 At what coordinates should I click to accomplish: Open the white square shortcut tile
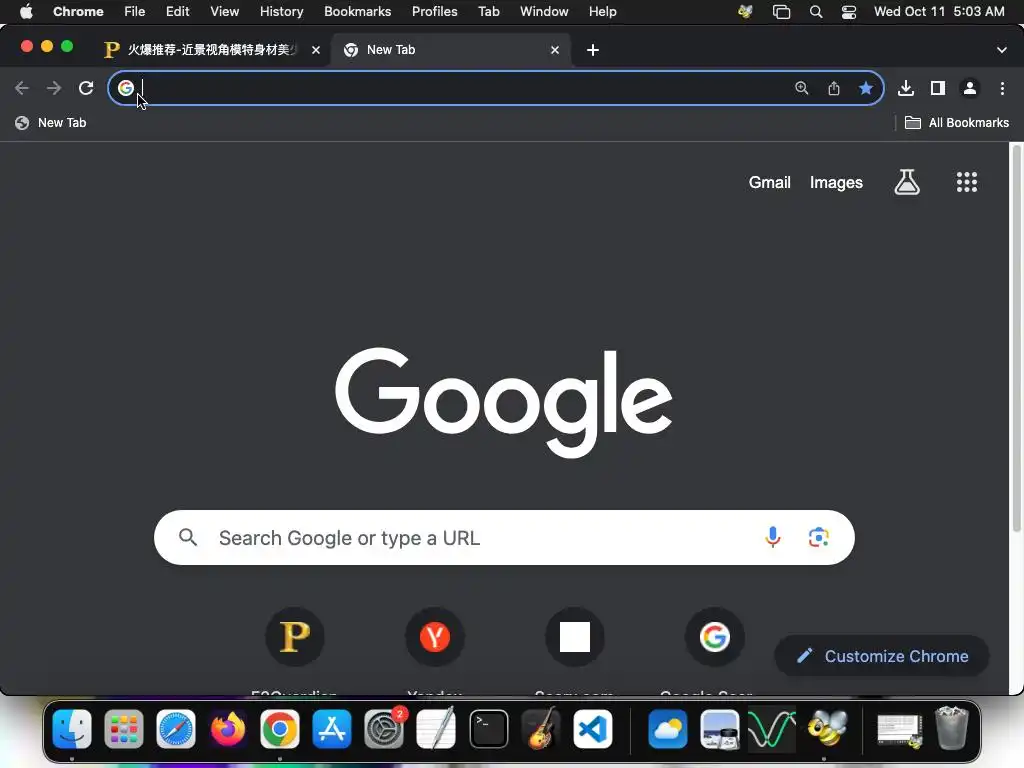(575, 637)
